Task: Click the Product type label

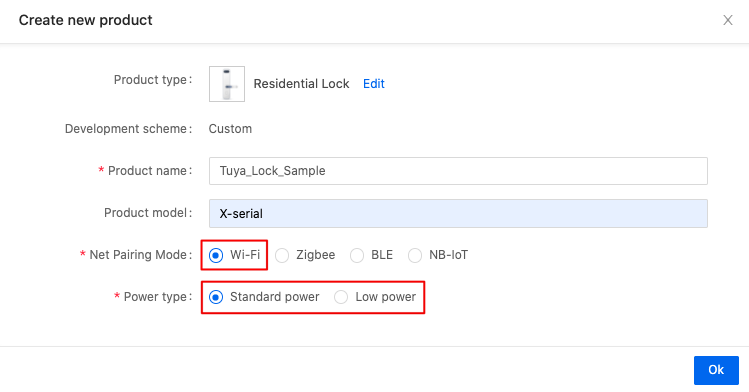Action: point(153,80)
